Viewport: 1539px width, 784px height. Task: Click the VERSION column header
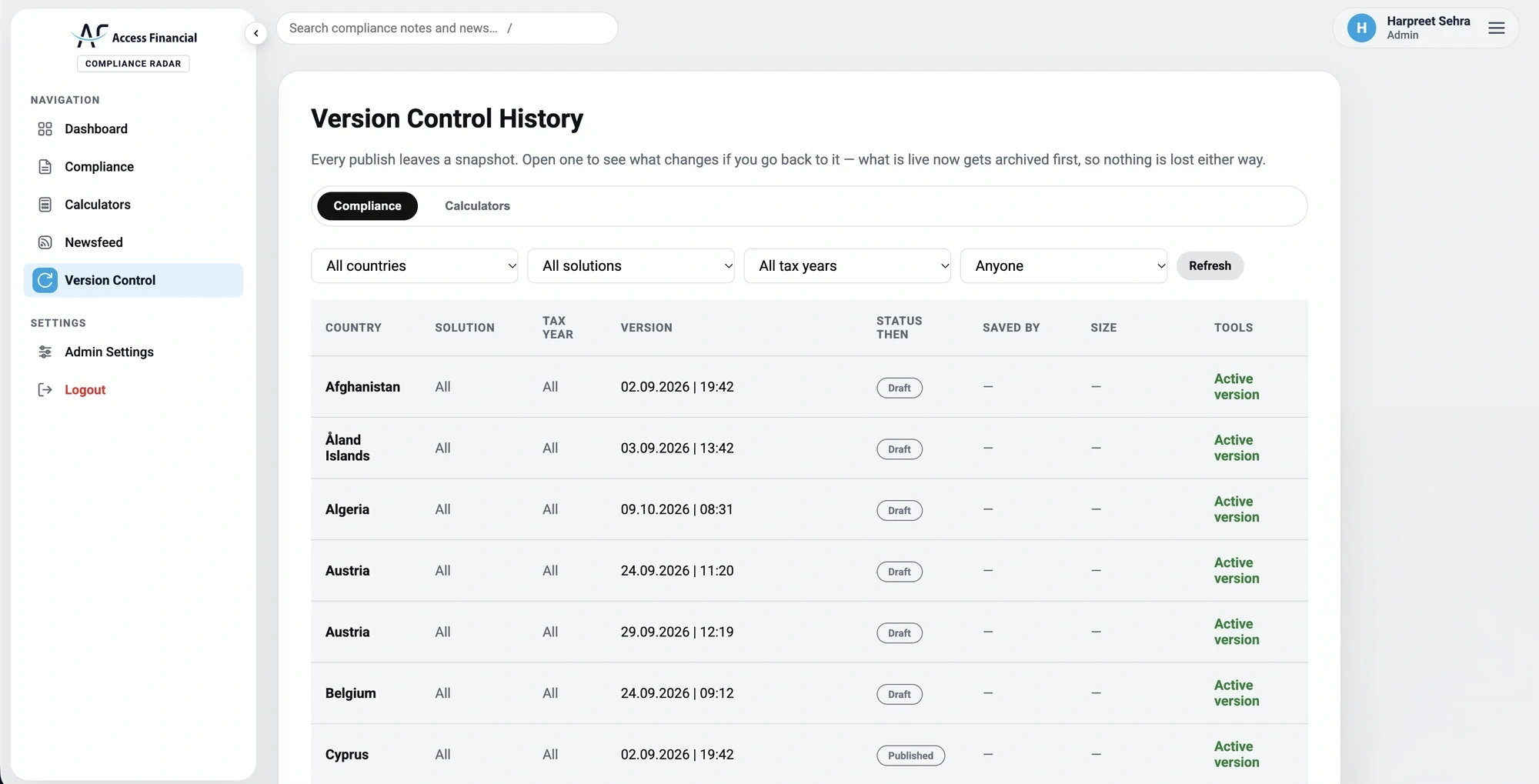click(x=646, y=327)
